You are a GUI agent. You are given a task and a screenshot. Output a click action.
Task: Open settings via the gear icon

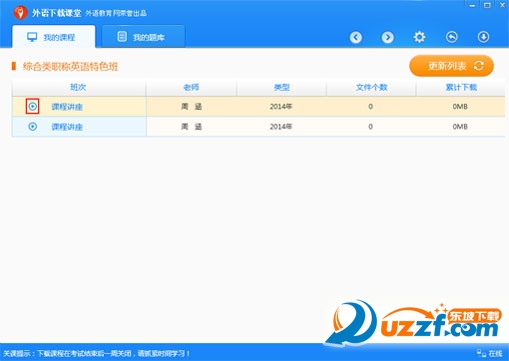(x=419, y=37)
